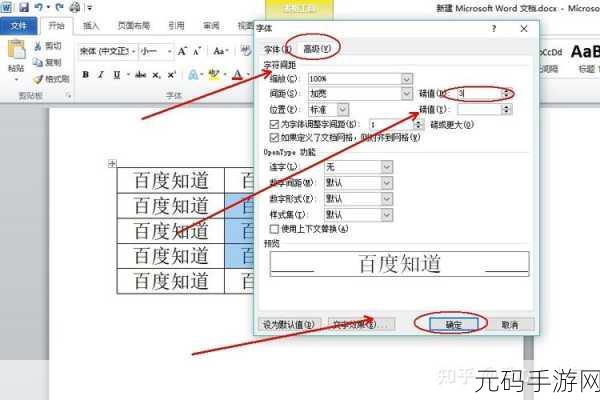Click 设为默认值 (Set As Default) button
The image size is (600, 400).
tap(290, 325)
